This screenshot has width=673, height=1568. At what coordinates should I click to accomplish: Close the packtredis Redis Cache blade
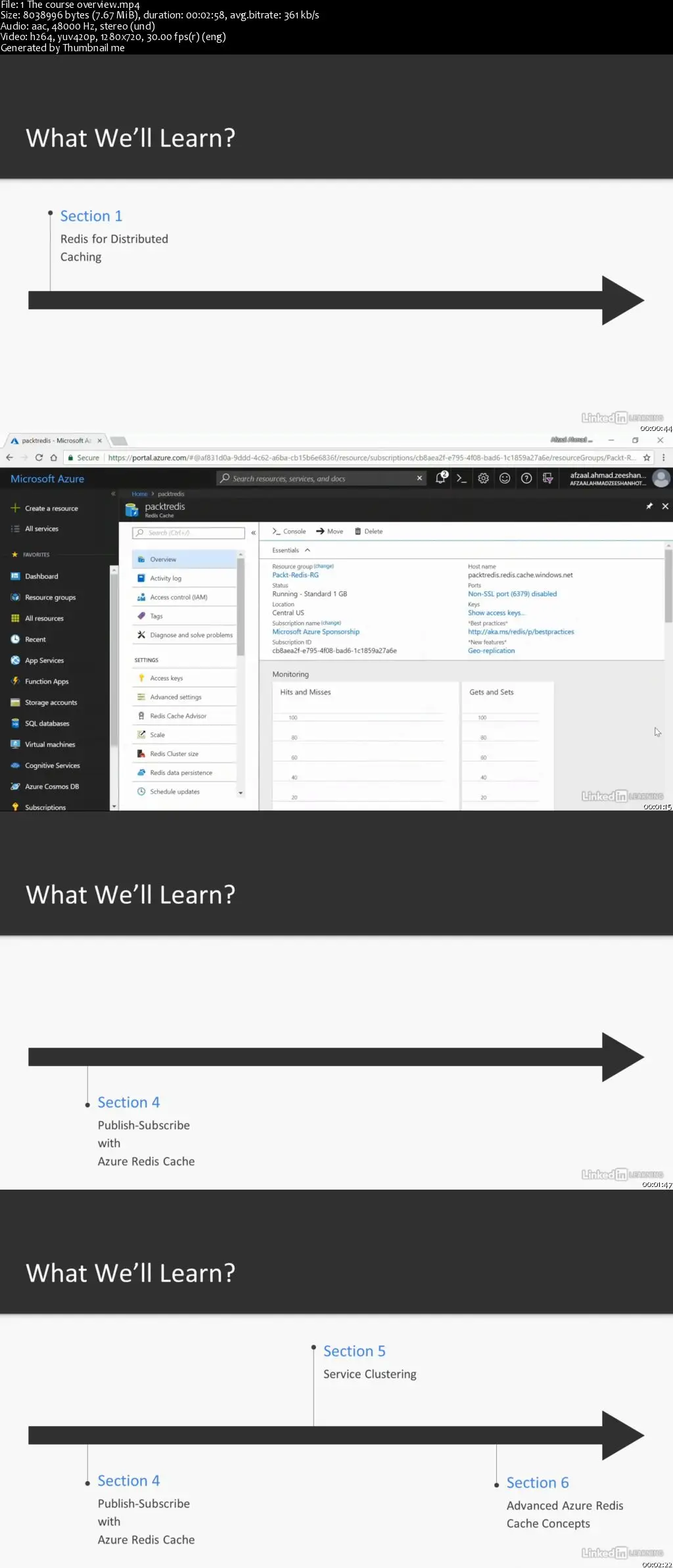(x=665, y=506)
